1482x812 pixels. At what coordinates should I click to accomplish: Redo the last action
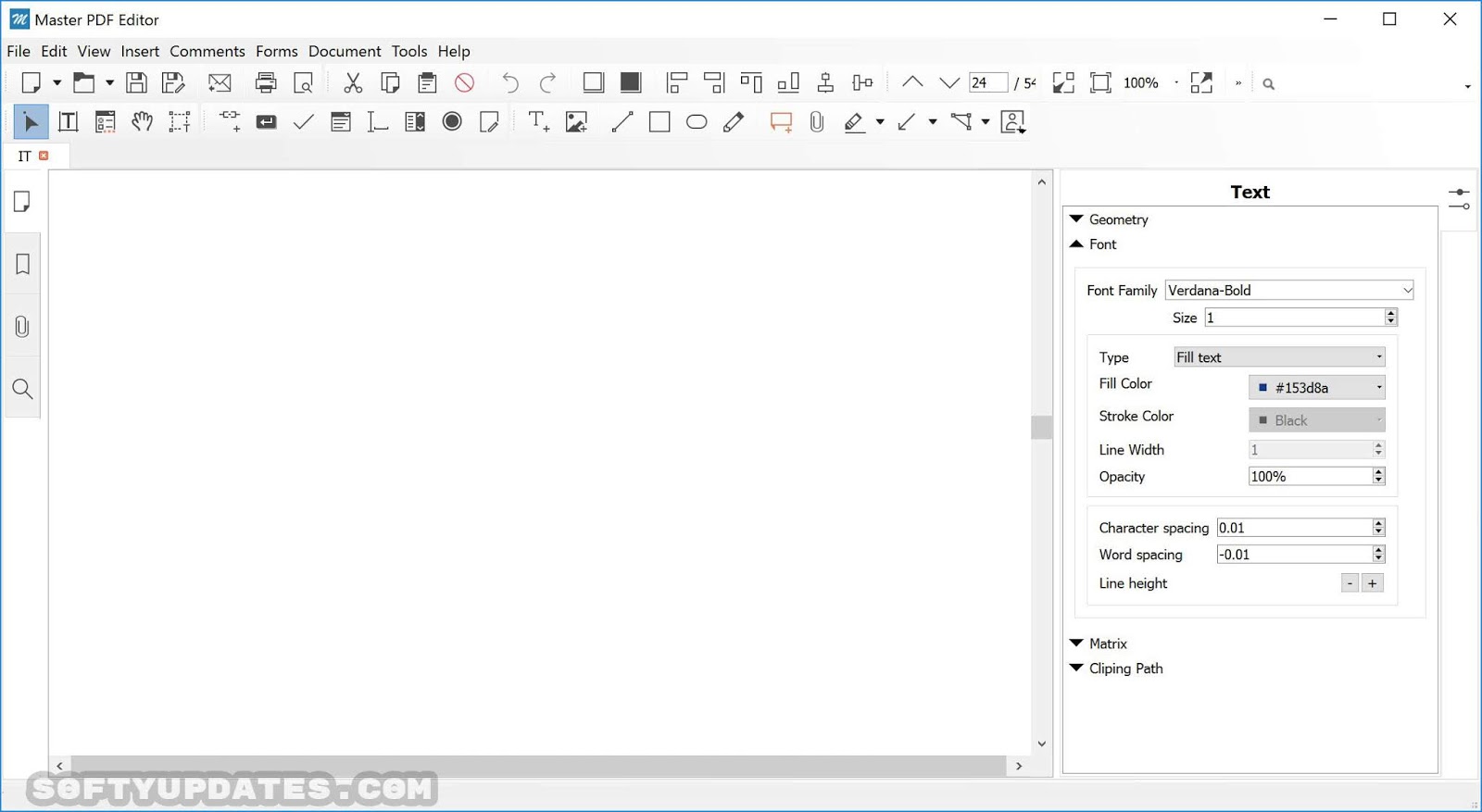pyautogui.click(x=547, y=82)
